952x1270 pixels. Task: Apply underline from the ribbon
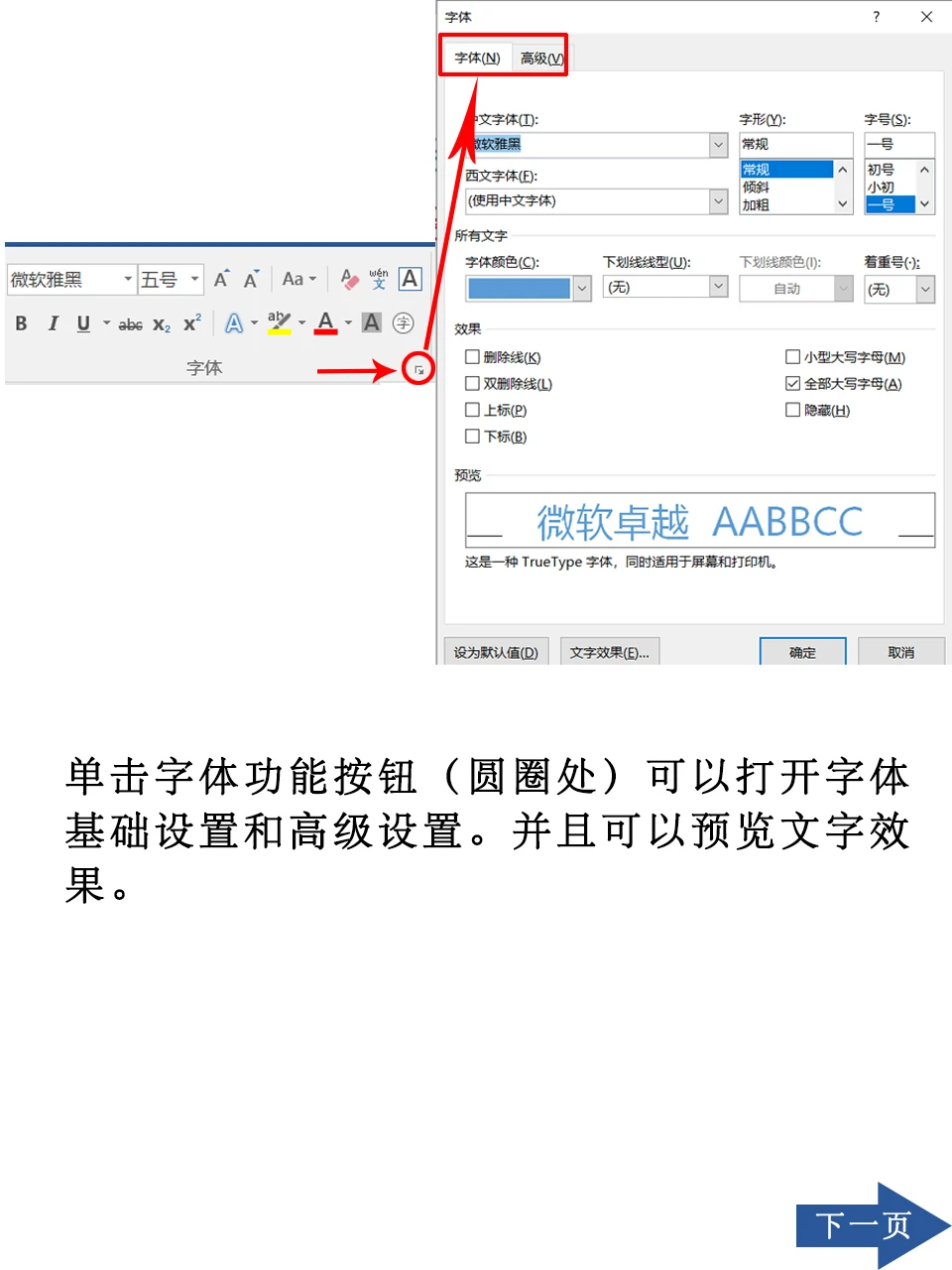click(83, 322)
